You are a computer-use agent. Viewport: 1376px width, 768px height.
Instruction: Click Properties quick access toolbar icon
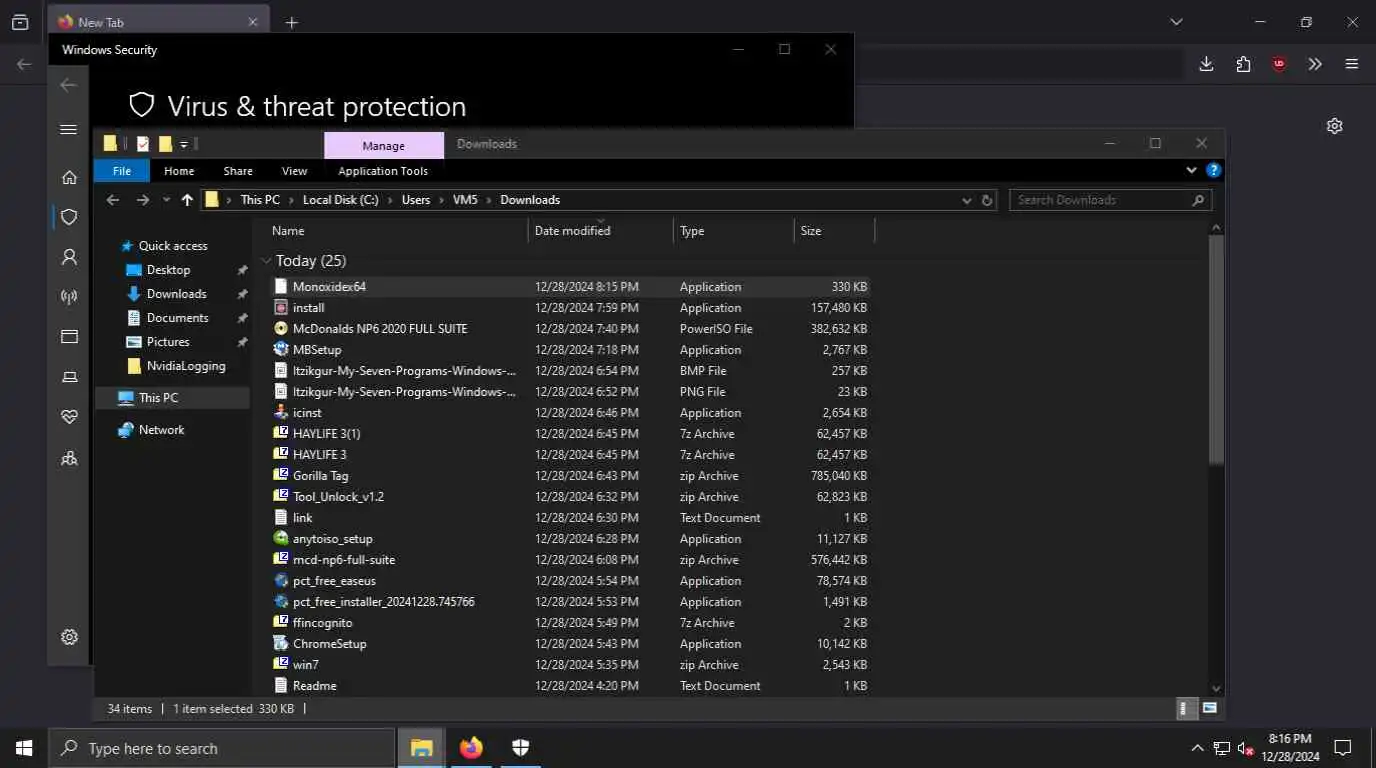[143, 143]
